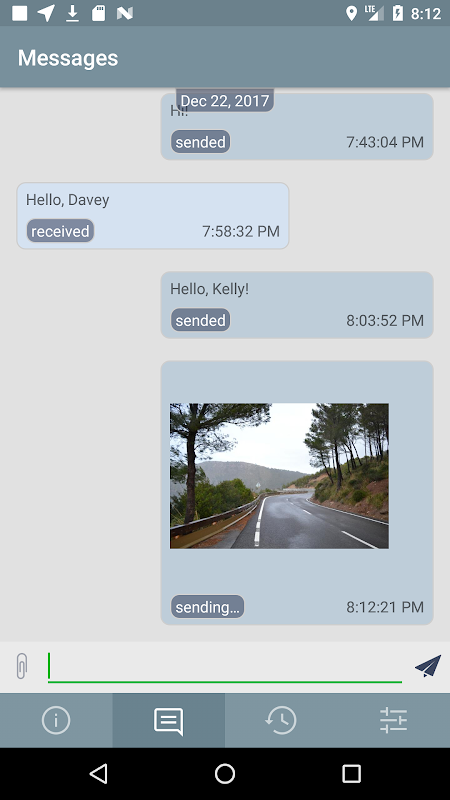Open the settings sliders tab

pos(393,720)
